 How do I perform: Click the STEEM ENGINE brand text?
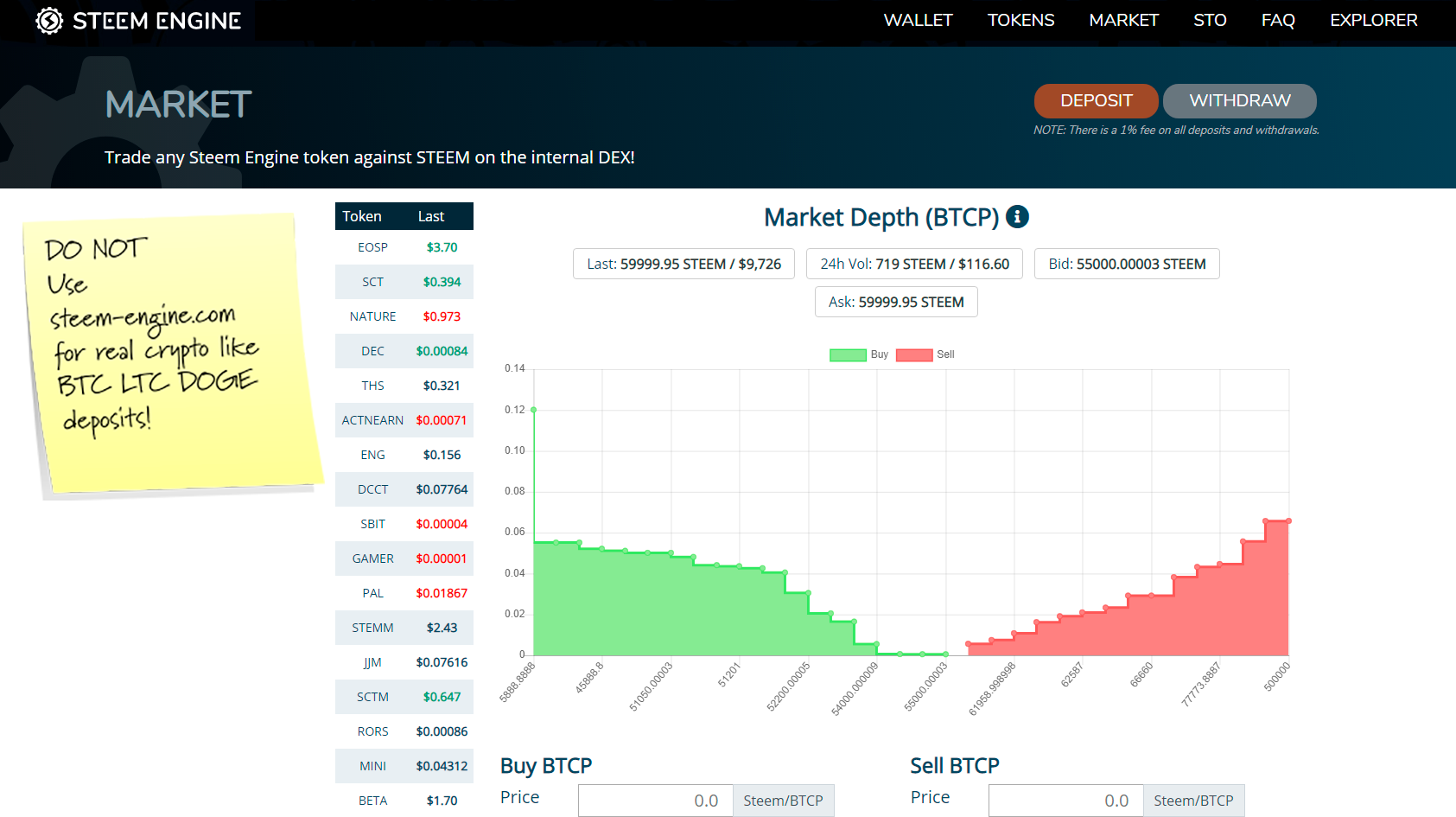(156, 21)
